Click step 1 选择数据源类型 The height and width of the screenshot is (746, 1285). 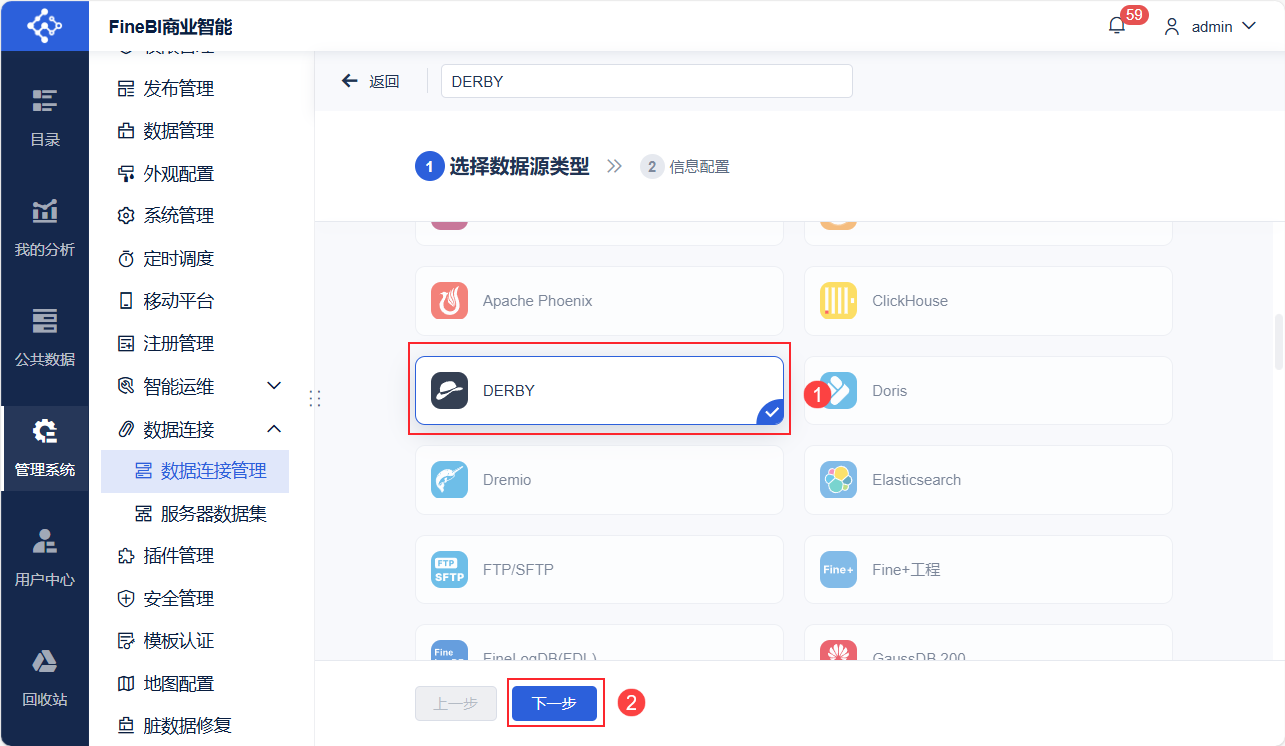click(502, 166)
